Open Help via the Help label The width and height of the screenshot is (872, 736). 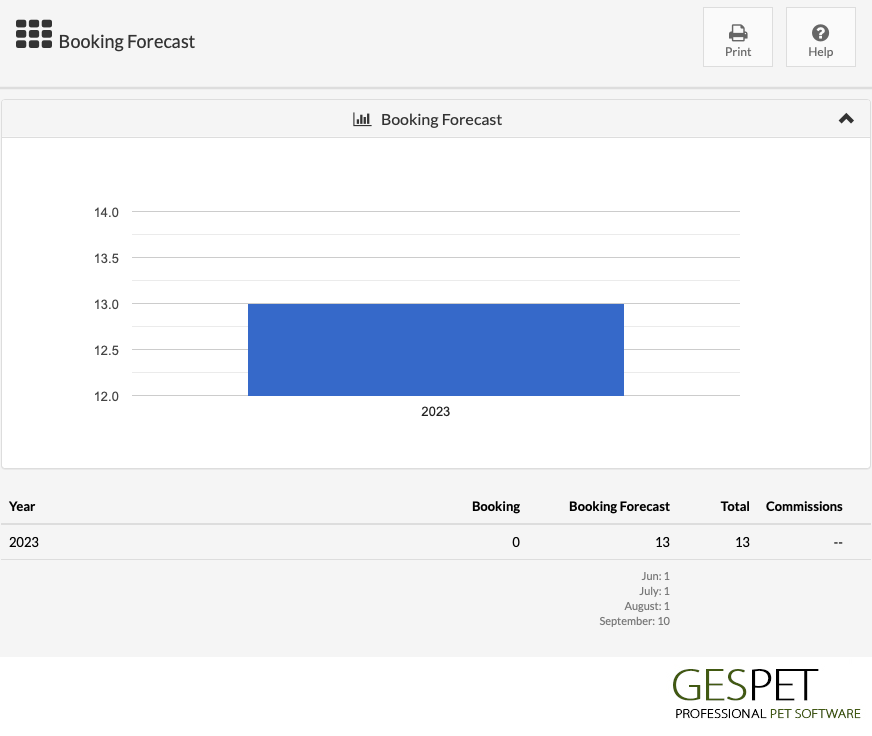point(820,52)
